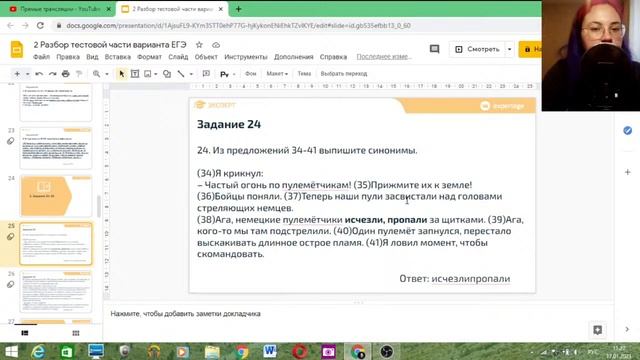Go to Google Slides home icon
The width and height of the screenshot is (640, 360).
pyautogui.click(x=17, y=50)
